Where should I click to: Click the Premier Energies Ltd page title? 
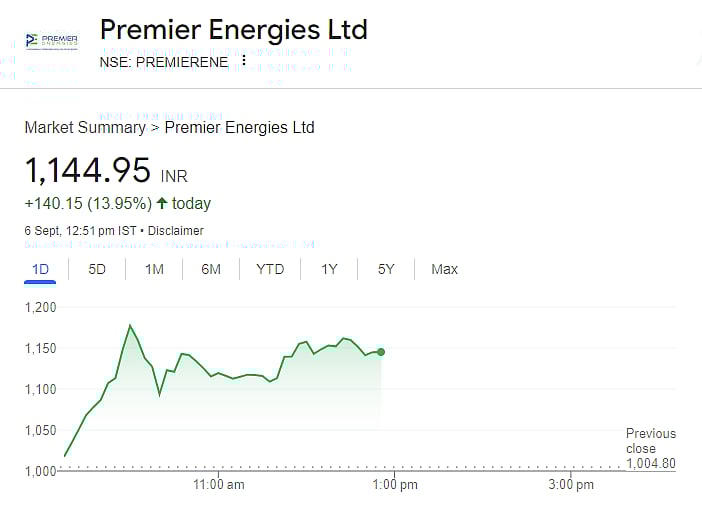coord(234,29)
